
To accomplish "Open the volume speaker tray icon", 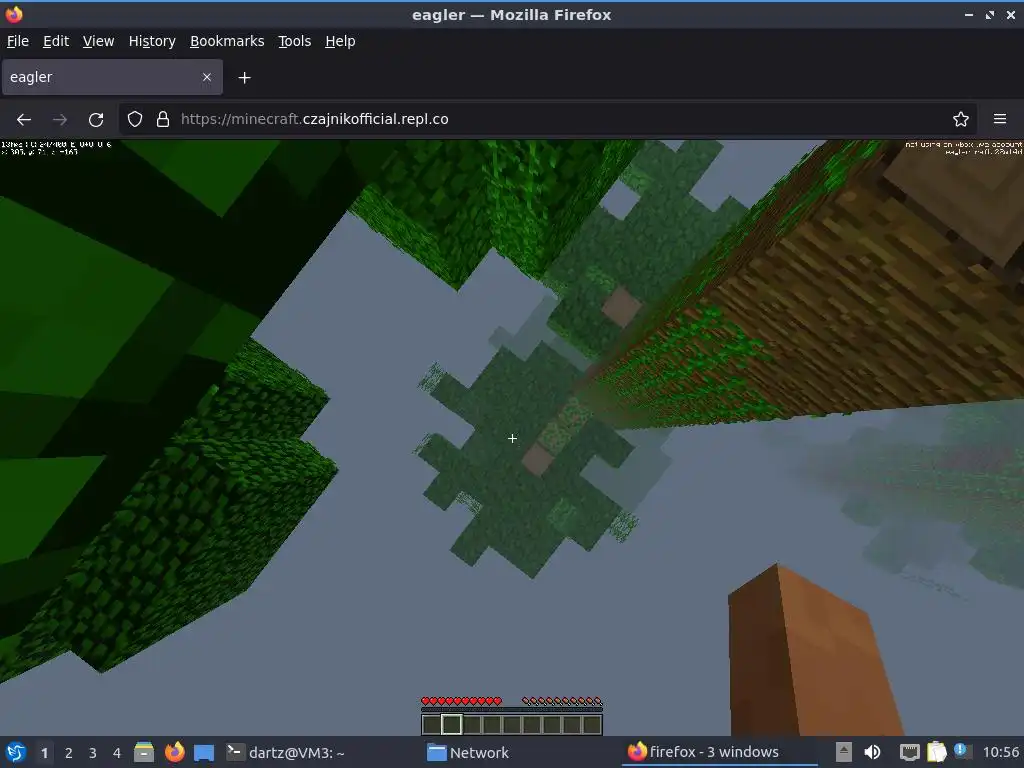I will click(x=872, y=752).
